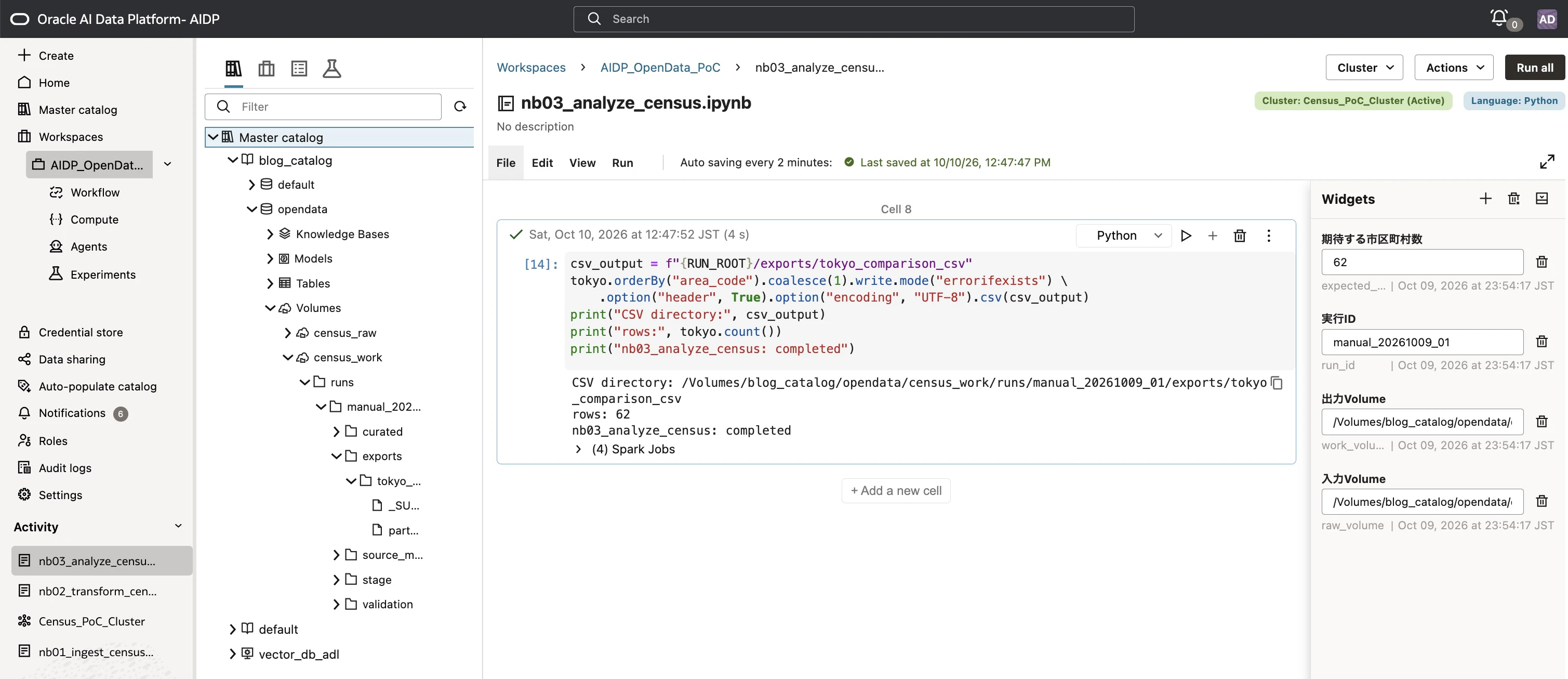Image resolution: width=1568 pixels, height=679 pixels.
Task: Select the catalog browser panel icon
Action: (x=234, y=68)
